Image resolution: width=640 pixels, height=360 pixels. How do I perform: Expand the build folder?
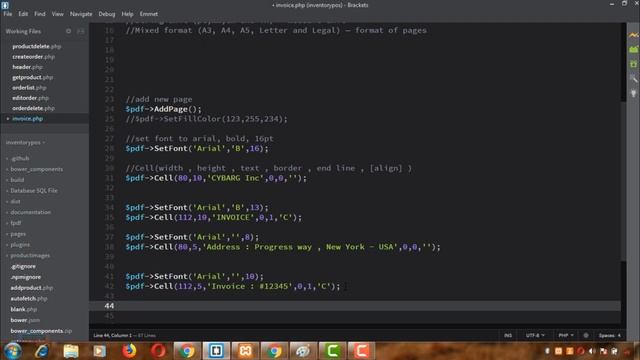coord(17,180)
